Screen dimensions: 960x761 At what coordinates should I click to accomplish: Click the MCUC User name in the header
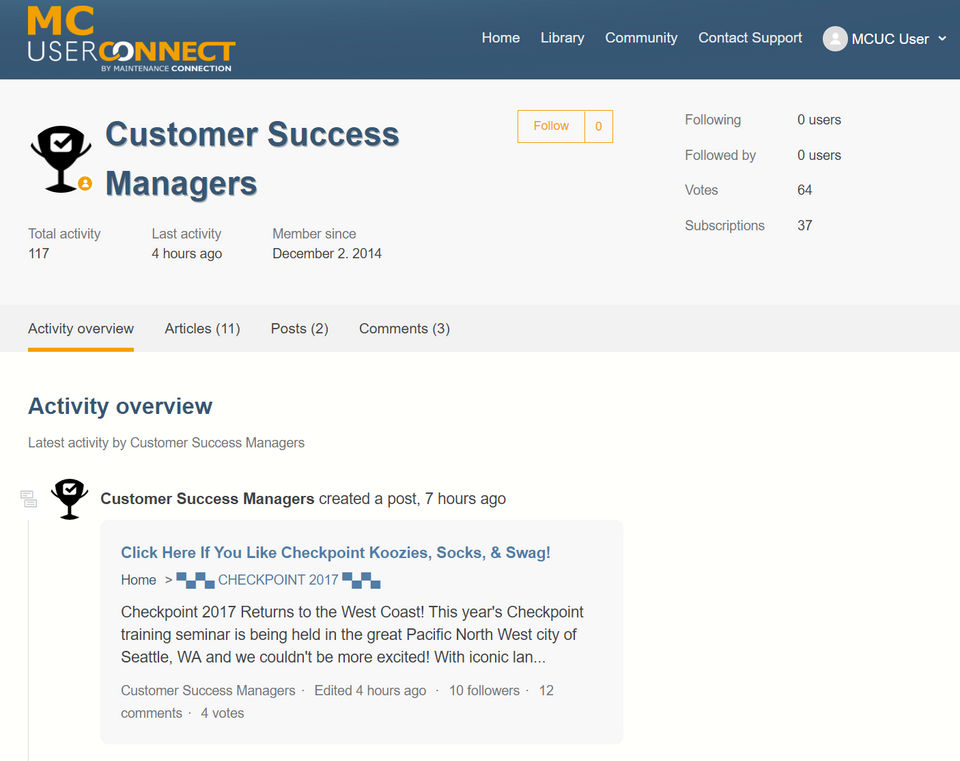890,39
